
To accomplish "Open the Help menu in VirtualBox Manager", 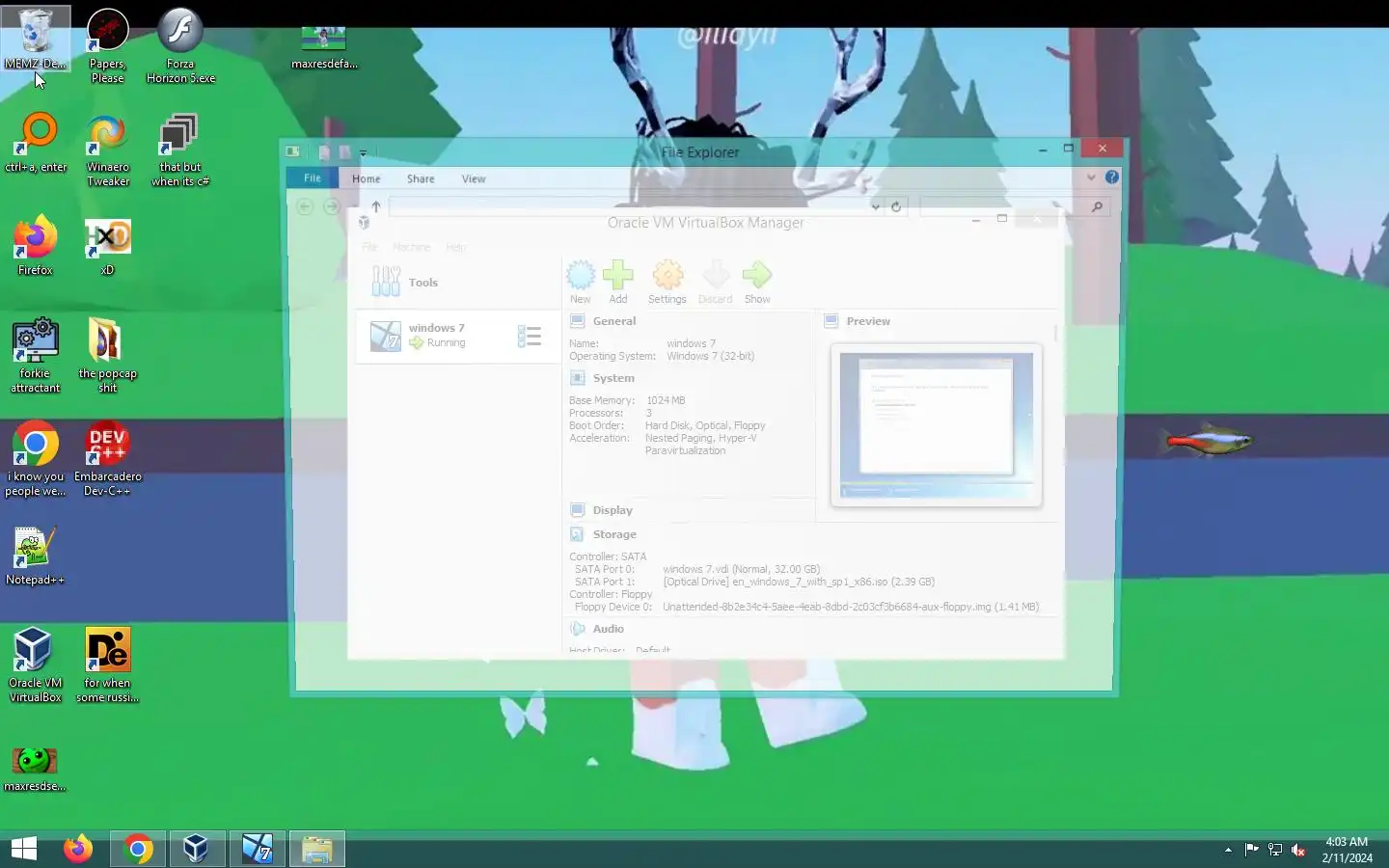I will (455, 247).
